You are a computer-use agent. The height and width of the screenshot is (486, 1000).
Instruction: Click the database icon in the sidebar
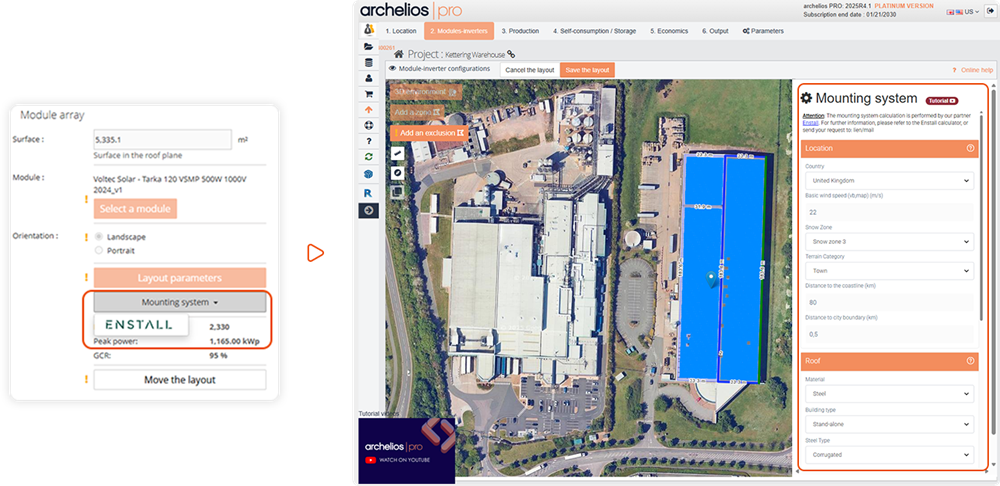(x=368, y=62)
